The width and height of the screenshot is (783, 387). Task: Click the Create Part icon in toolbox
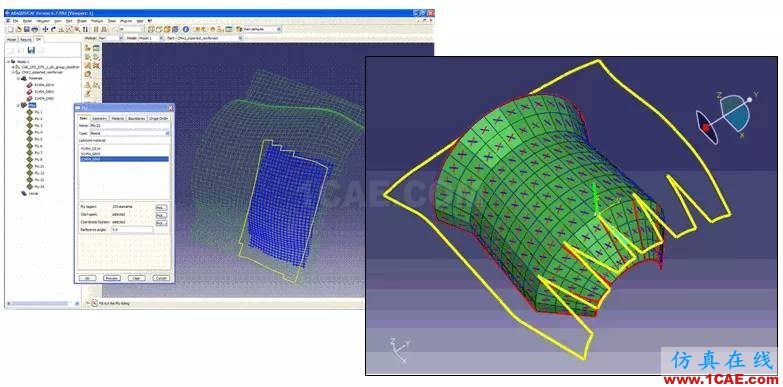point(87,48)
